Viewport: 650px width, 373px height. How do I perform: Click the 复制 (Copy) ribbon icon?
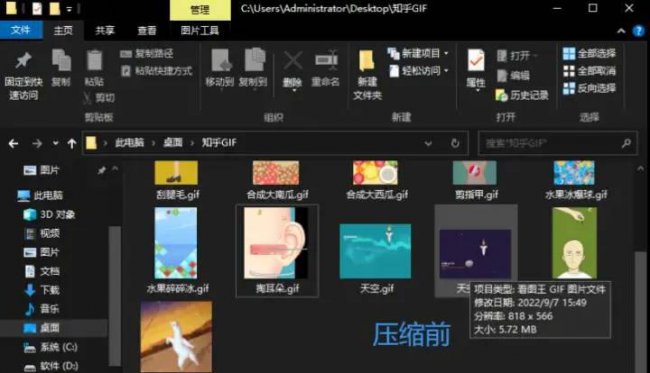pyautogui.click(x=61, y=68)
